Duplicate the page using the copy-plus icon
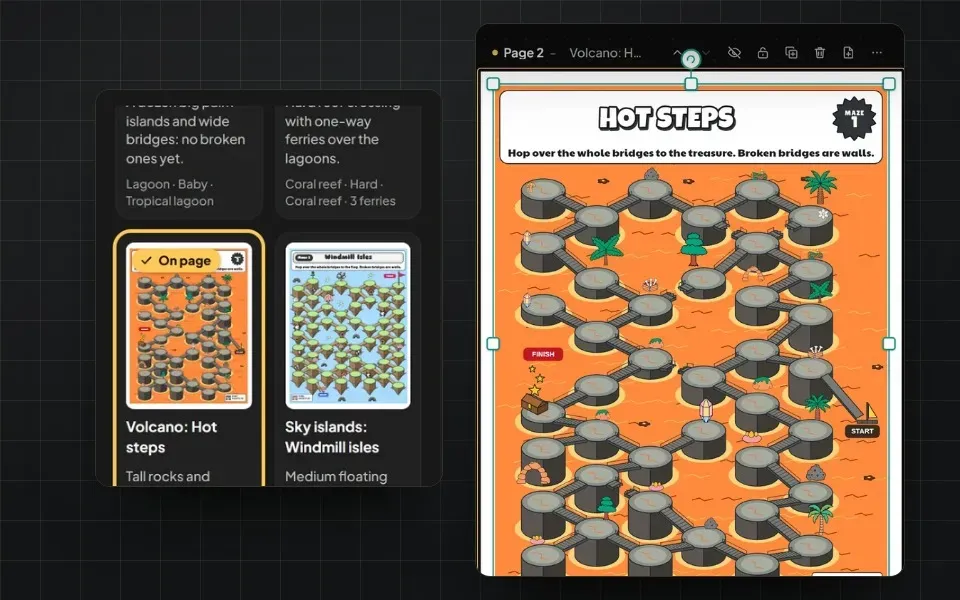This screenshot has width=960, height=600. coord(791,53)
